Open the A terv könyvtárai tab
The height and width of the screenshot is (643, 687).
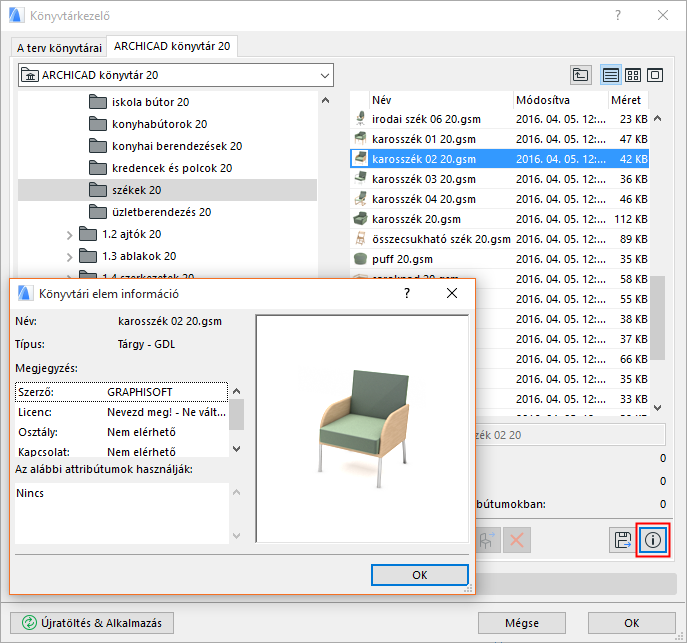point(59,48)
